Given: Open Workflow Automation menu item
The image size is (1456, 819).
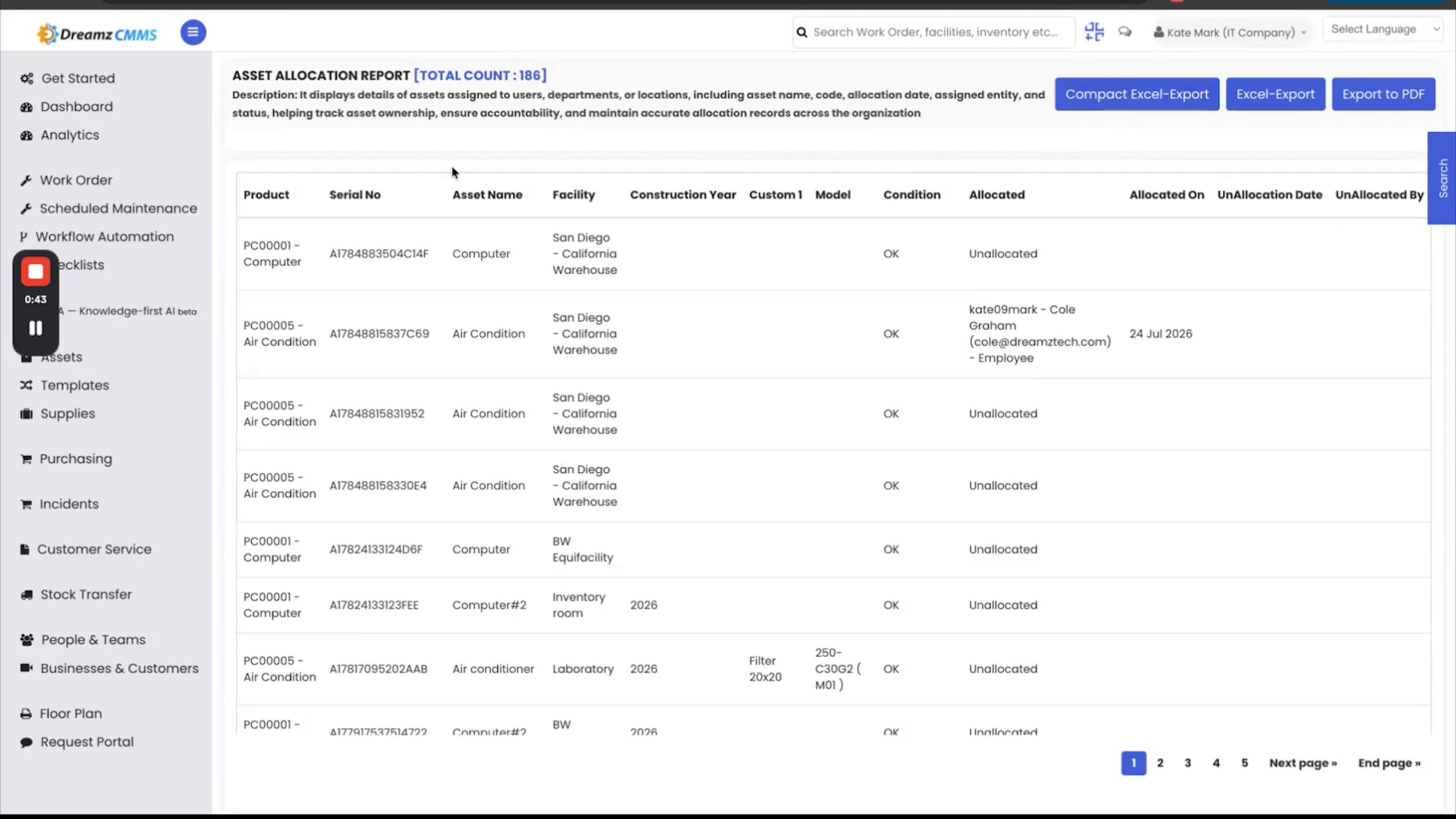Looking at the screenshot, I should click(105, 237).
